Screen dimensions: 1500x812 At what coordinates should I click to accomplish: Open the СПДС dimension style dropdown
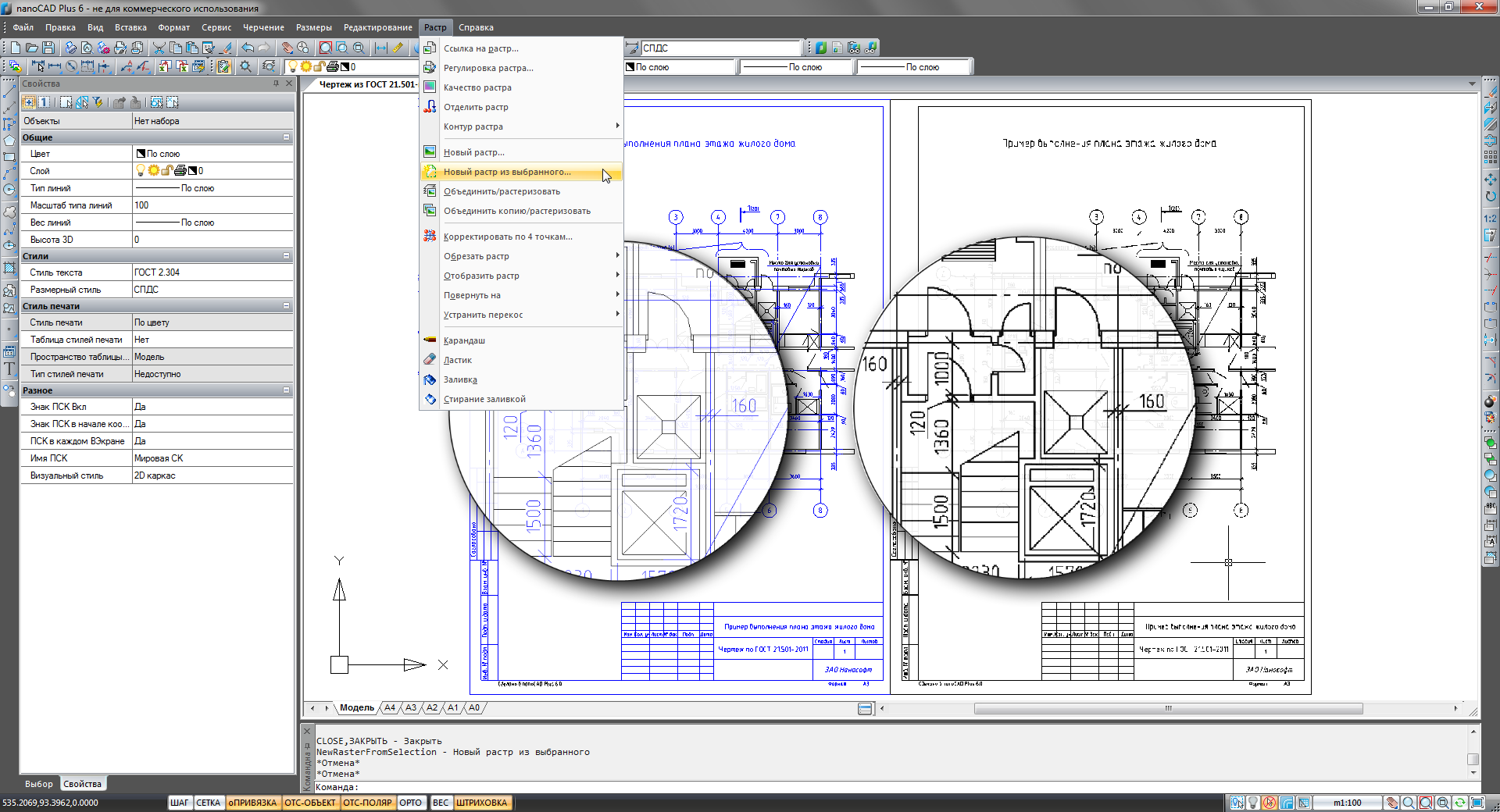pos(719,48)
